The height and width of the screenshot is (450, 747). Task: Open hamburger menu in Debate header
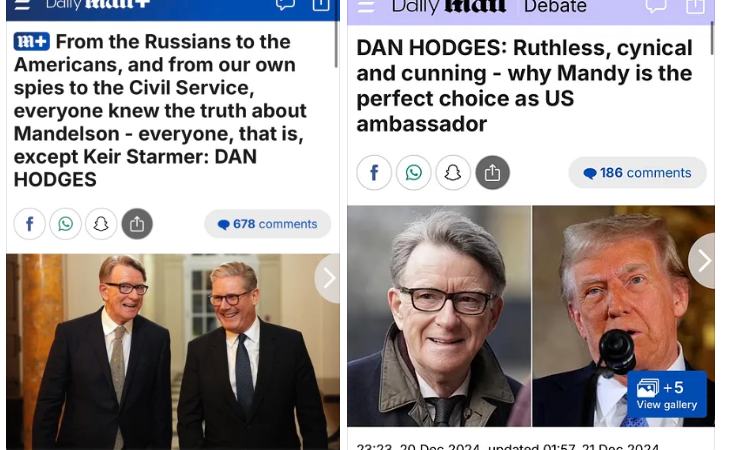click(x=366, y=6)
